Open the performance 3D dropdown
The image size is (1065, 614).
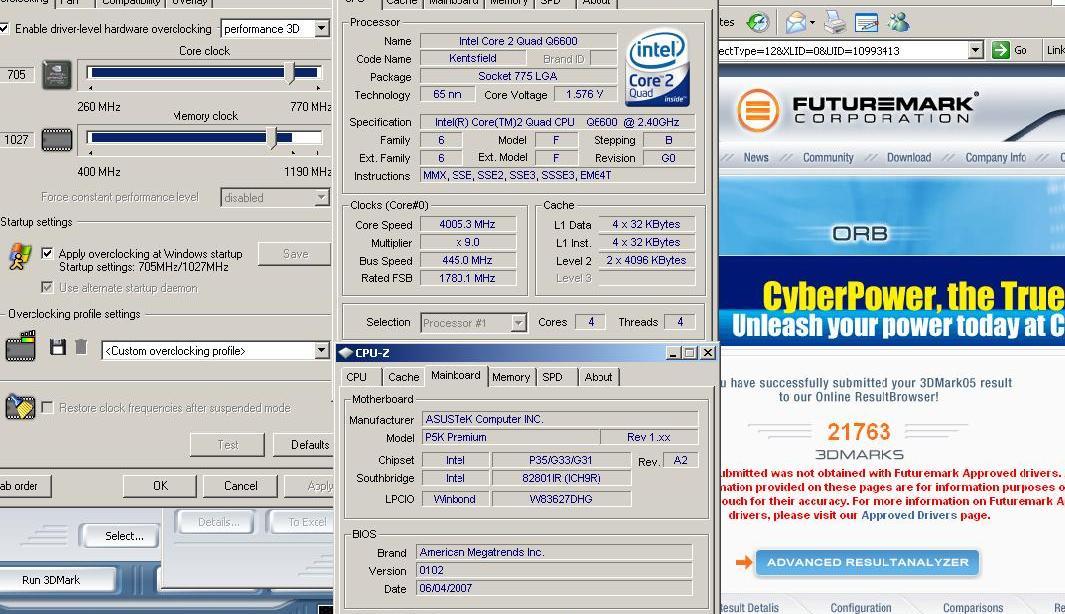pyautogui.click(x=321, y=29)
